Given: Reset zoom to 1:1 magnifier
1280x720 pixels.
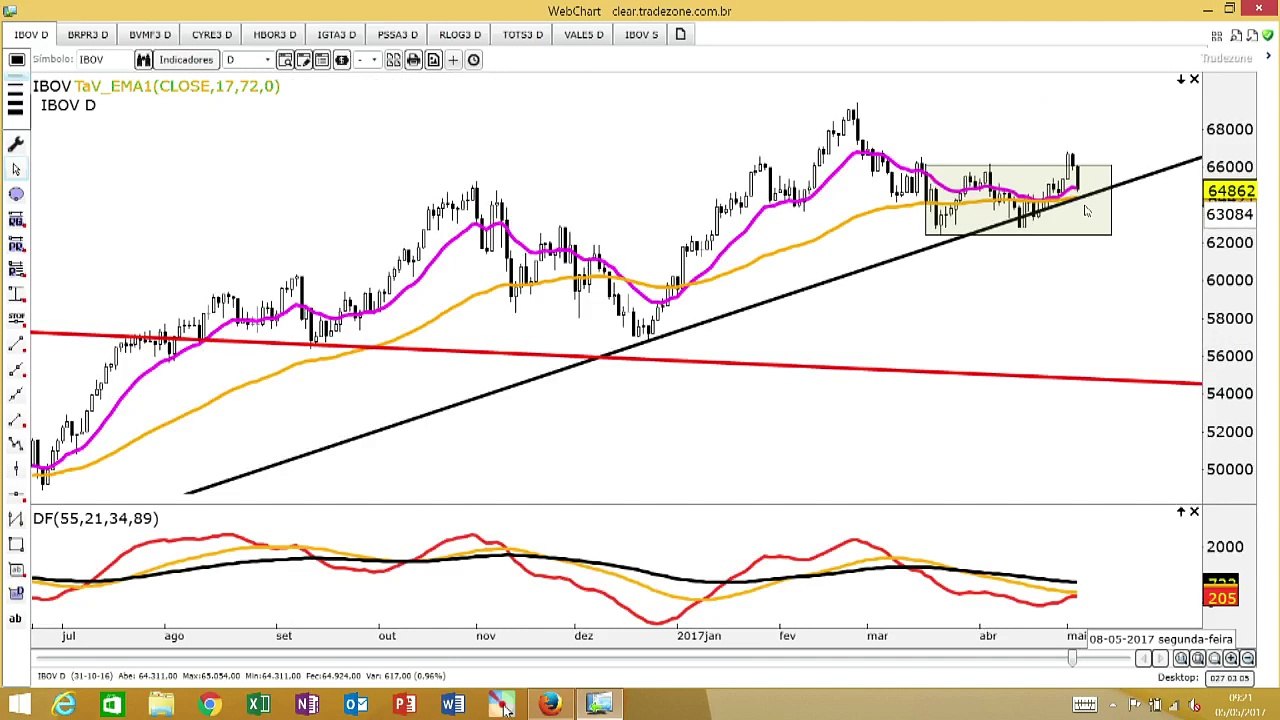Looking at the screenshot, I should 1181,658.
